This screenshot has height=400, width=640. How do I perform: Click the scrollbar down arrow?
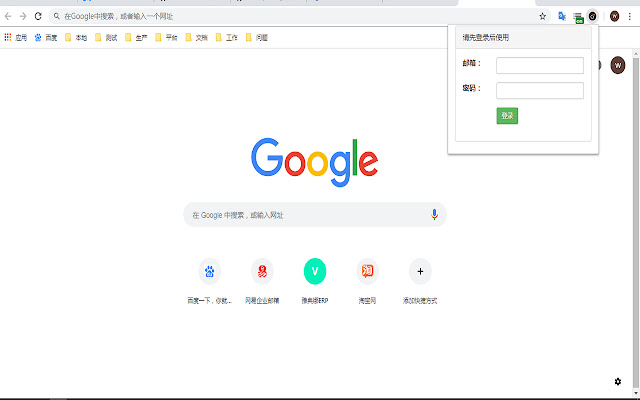(x=636, y=393)
